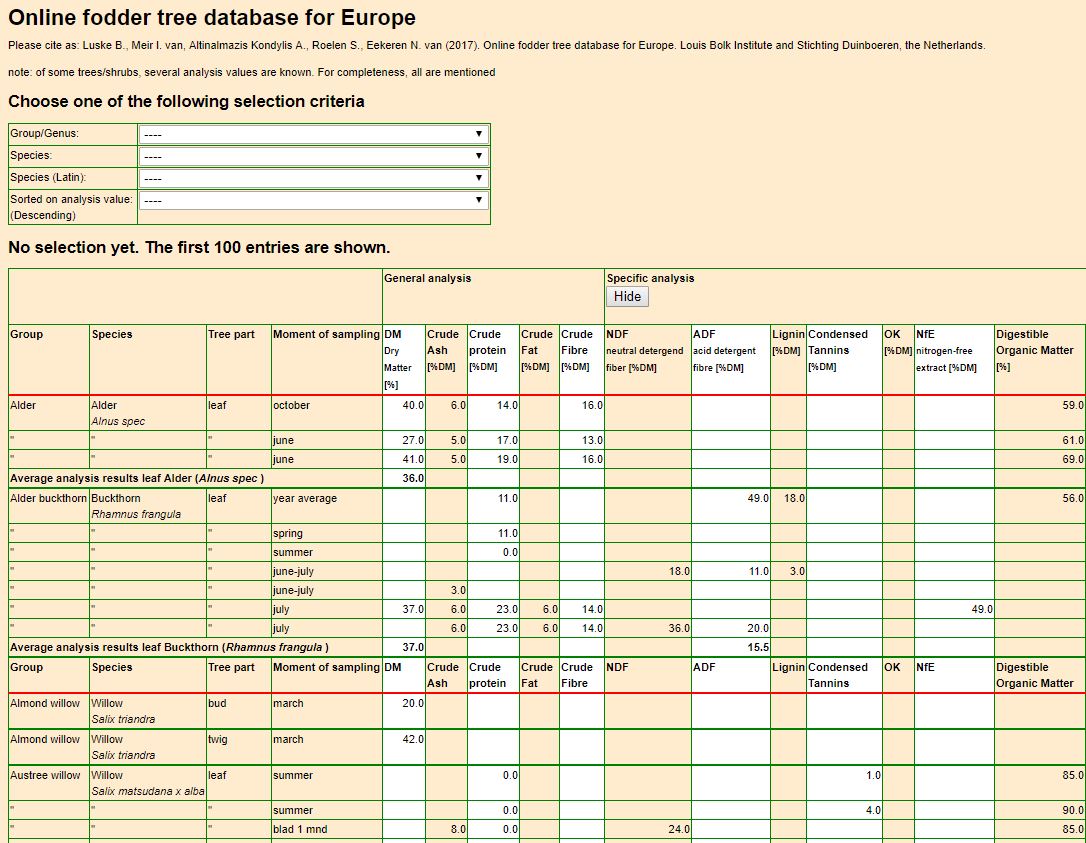
Task: Select the 'Please cite as' citation line
Action: click(x=497, y=46)
